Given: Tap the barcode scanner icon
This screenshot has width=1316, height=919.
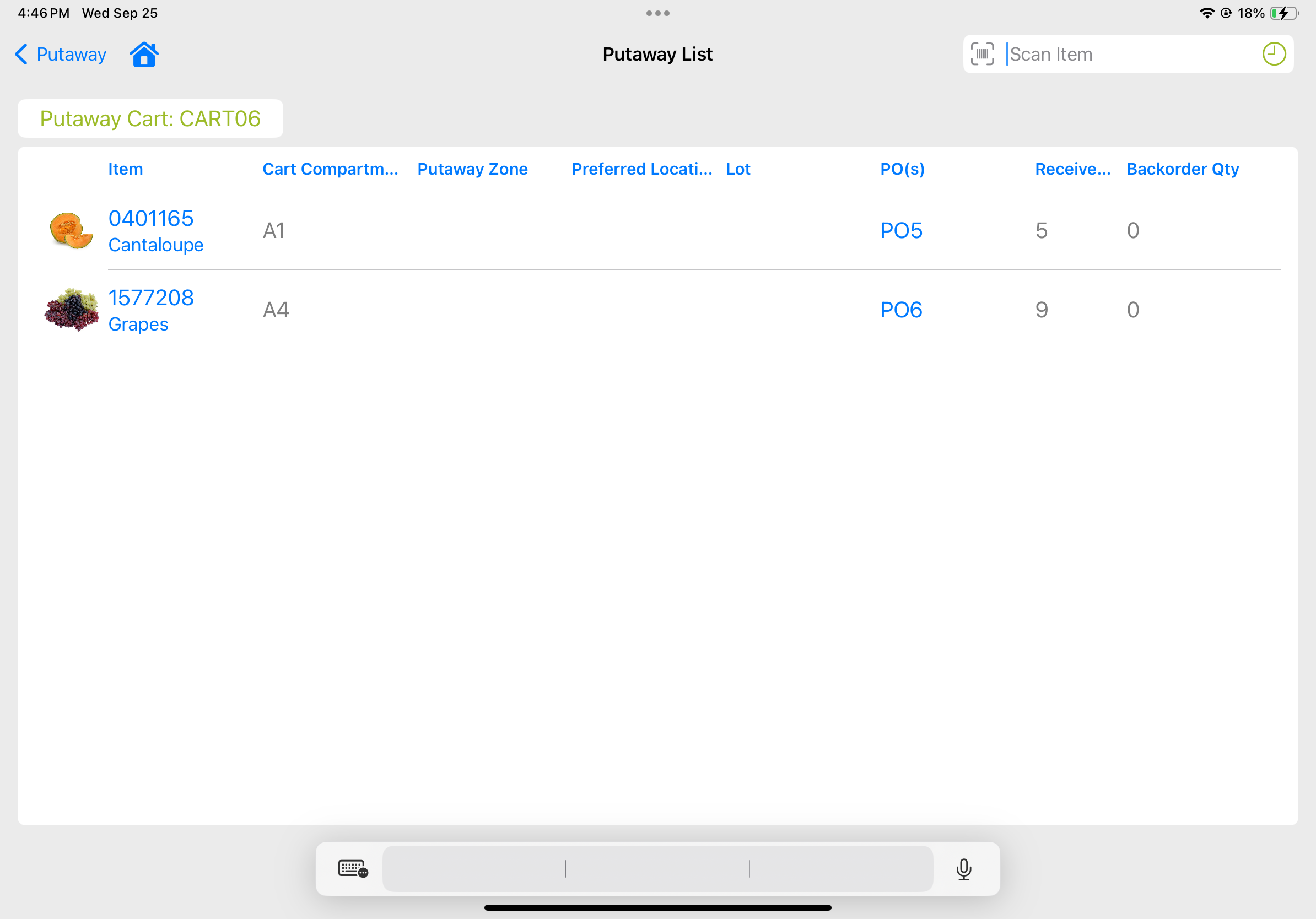Looking at the screenshot, I should (982, 55).
